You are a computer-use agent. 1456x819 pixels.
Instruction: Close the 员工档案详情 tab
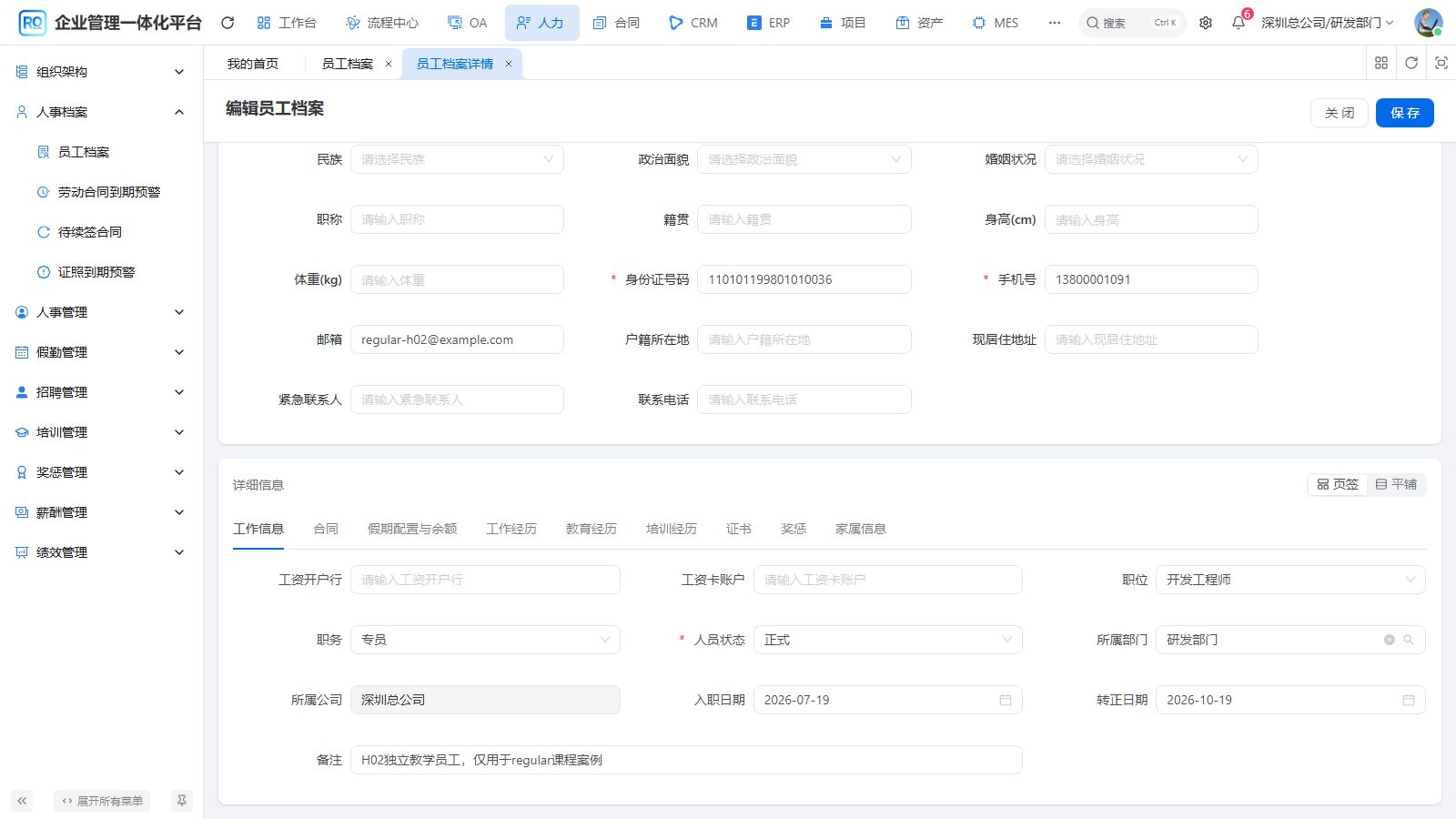click(x=509, y=64)
